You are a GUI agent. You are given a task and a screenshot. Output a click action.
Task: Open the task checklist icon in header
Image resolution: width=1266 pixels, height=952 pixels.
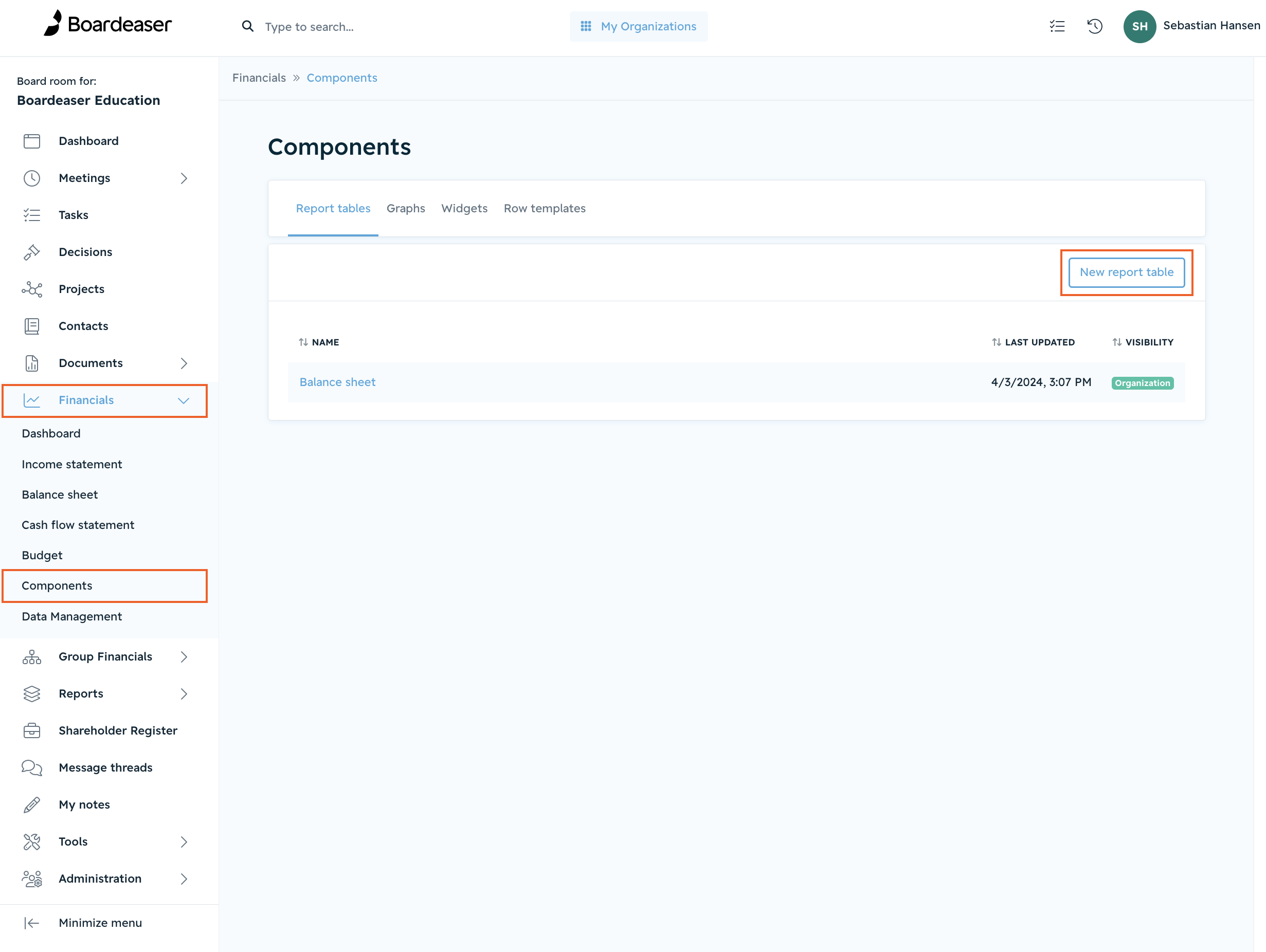(1057, 26)
